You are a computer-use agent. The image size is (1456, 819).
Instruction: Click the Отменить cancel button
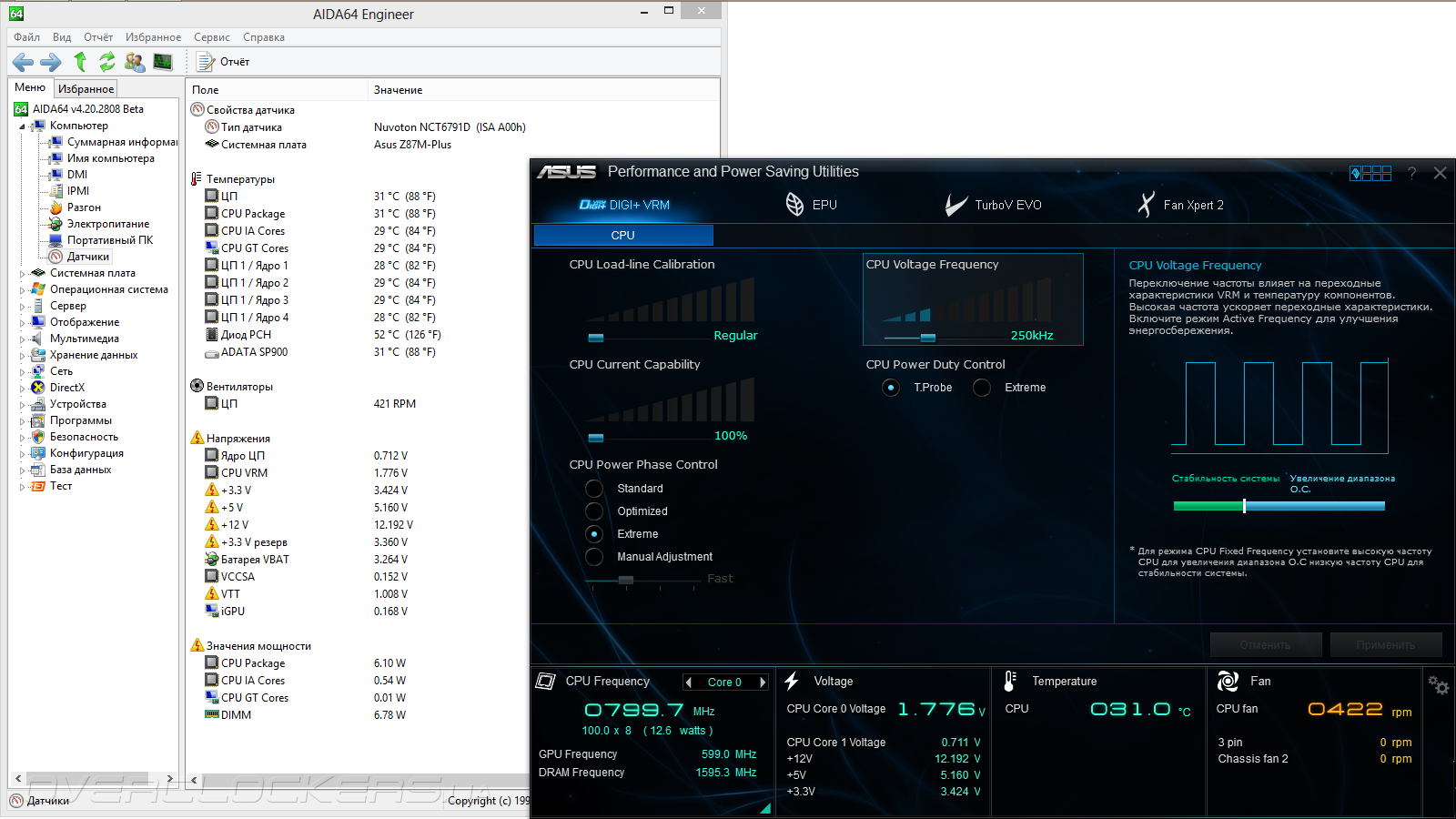coord(1266,645)
